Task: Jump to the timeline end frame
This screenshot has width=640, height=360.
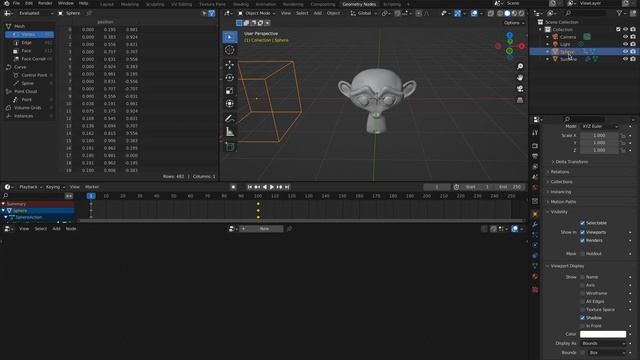Action: (287, 187)
